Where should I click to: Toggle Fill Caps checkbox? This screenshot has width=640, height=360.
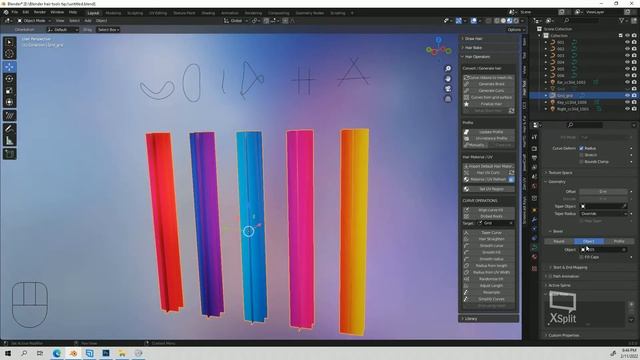click(581, 257)
